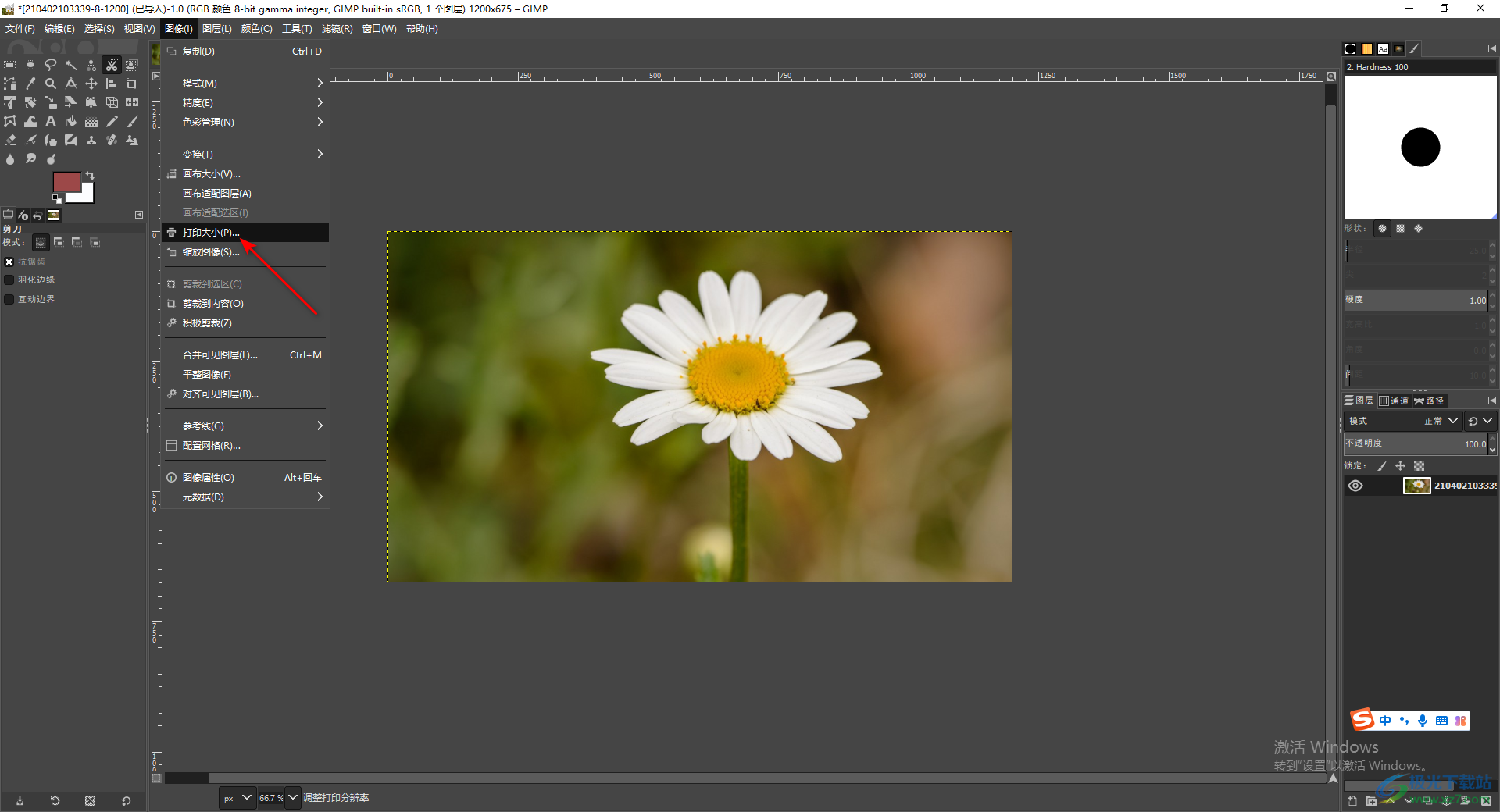Choose 画布大小(V)... from the menu
Screen dimensions: 1500x812
[245, 173]
